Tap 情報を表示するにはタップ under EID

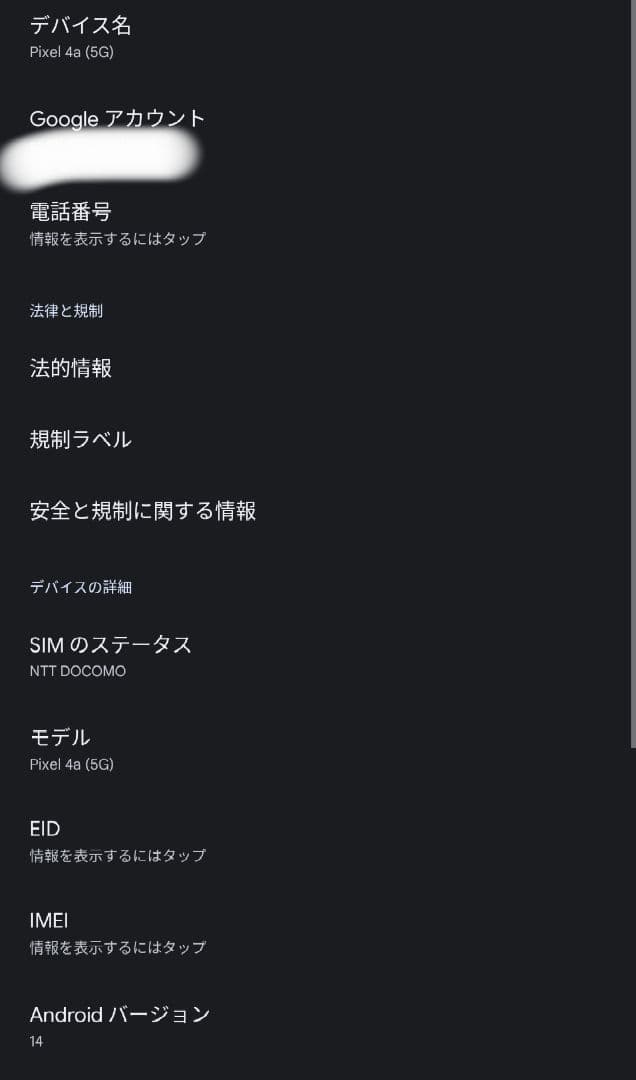[x=118, y=856]
